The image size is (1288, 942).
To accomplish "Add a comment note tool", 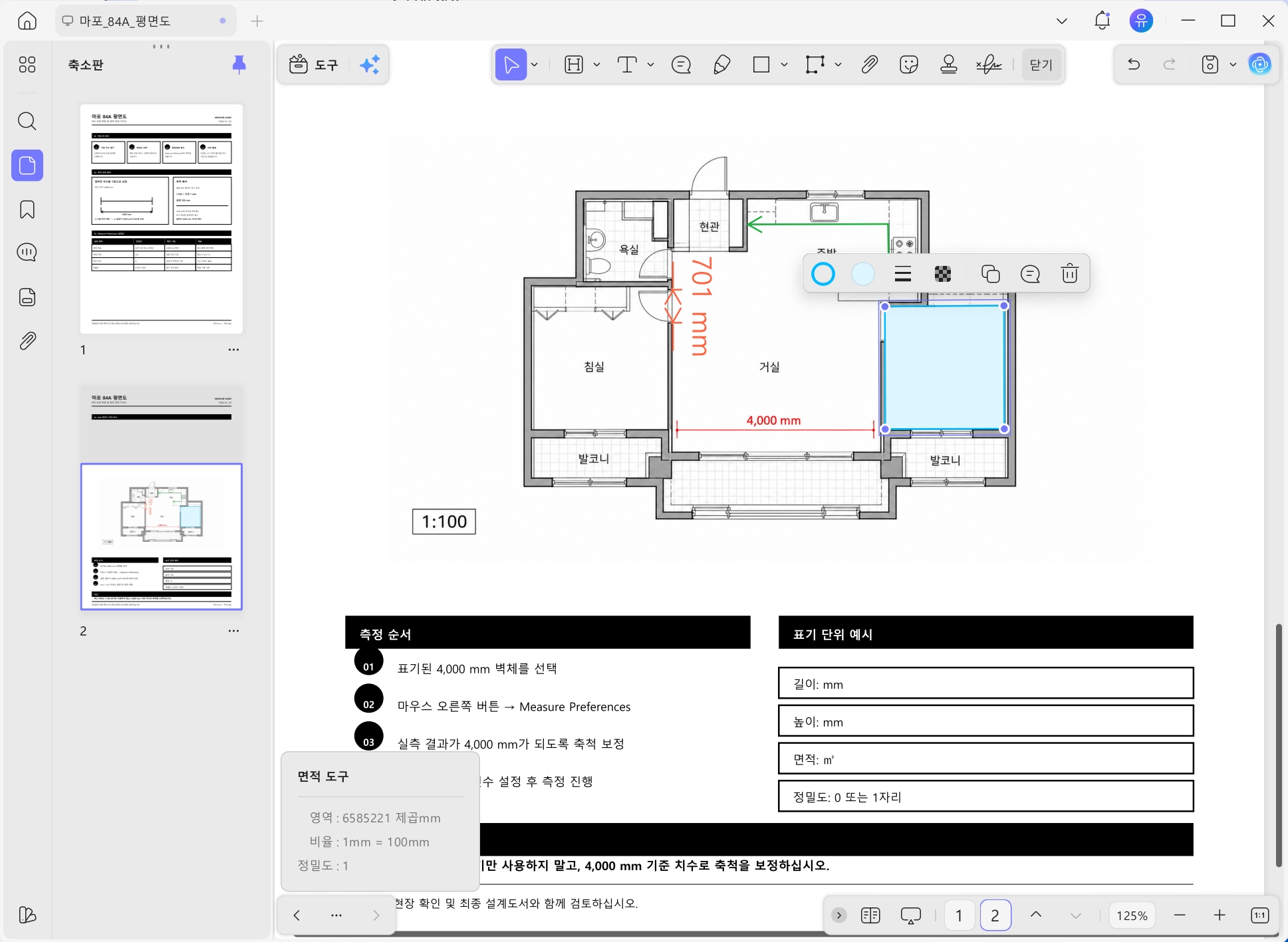I will [682, 64].
